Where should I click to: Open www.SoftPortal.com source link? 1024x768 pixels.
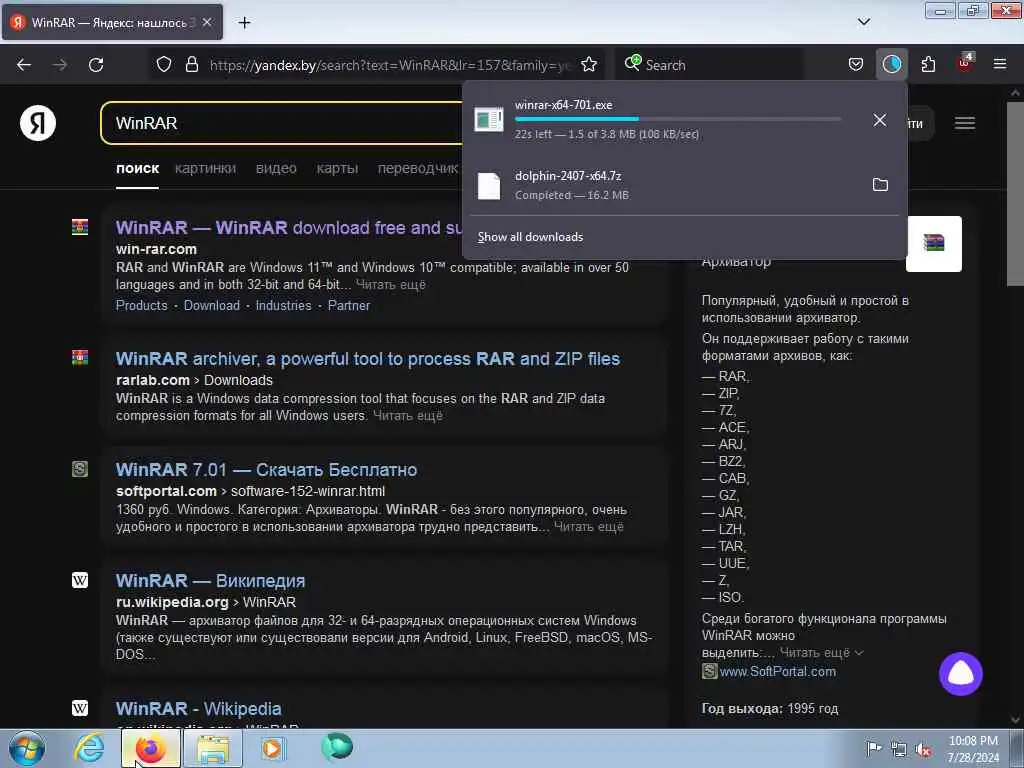[x=777, y=671]
